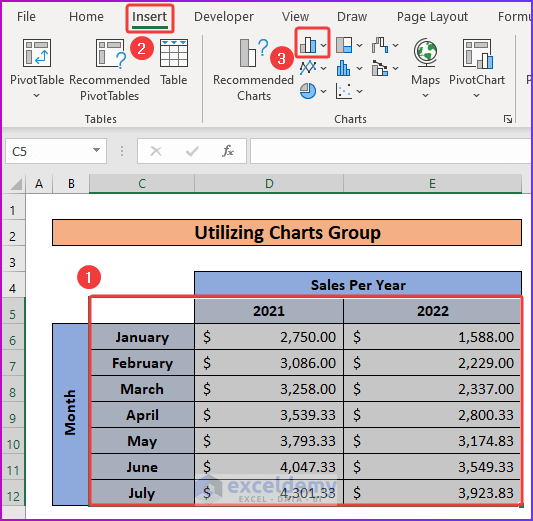The height and width of the screenshot is (521, 533).
Task: Confirm formula bar entry checkmark
Action: pos(192,151)
